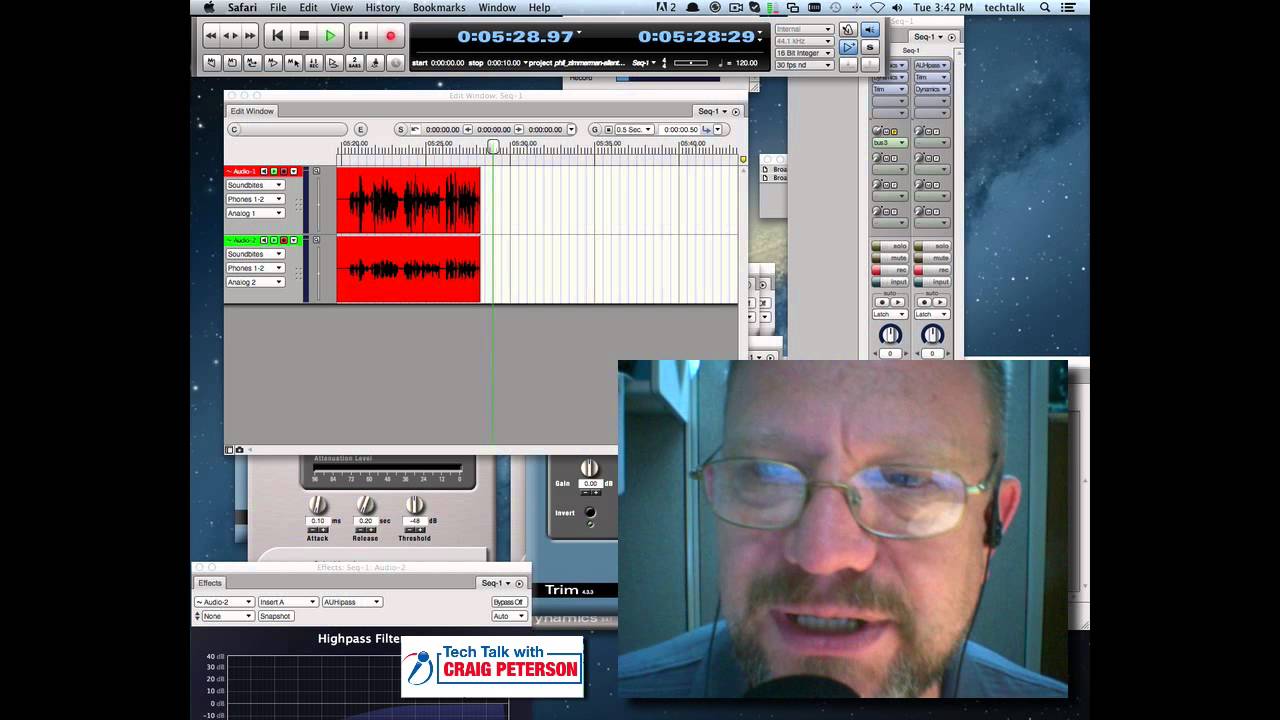1280x720 pixels.
Task: Open the History menu
Action: point(382,7)
